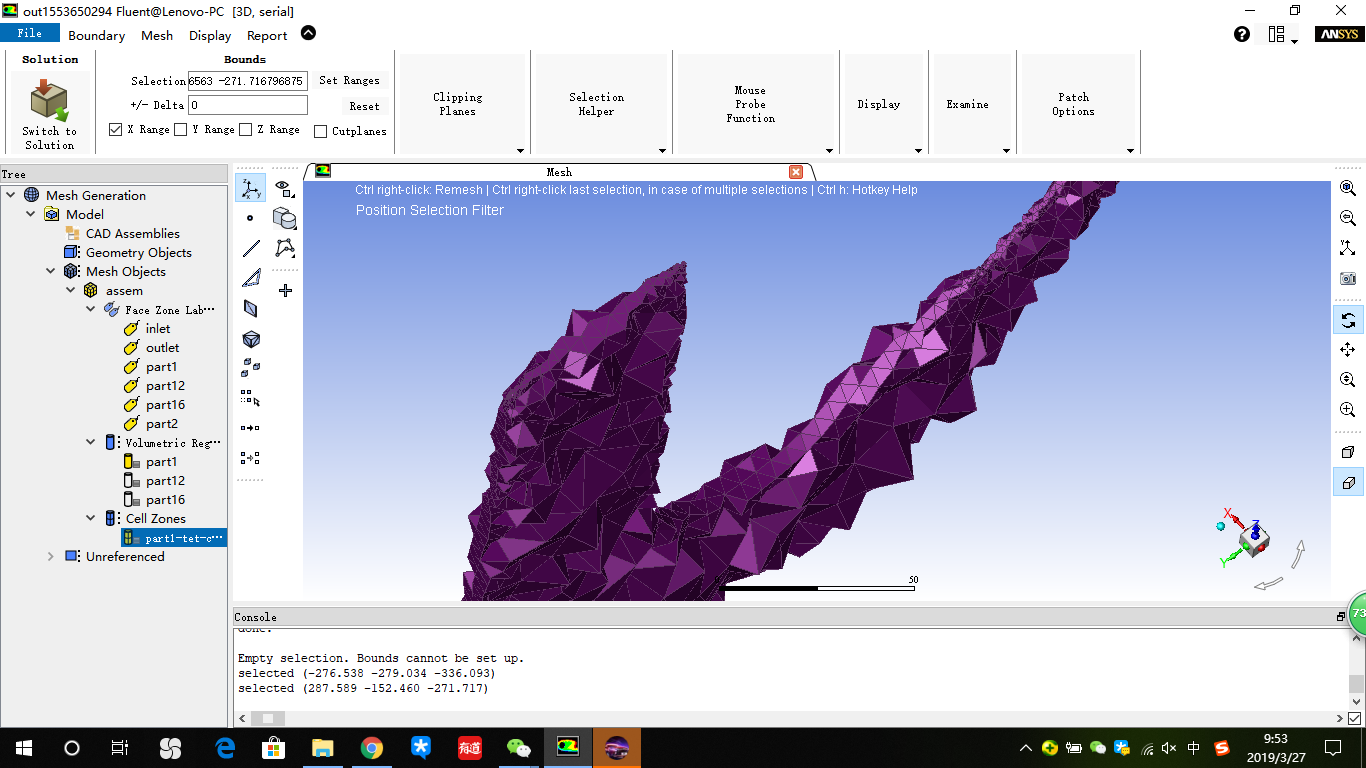Click the Reset button
The image size is (1366, 768).
click(x=365, y=105)
